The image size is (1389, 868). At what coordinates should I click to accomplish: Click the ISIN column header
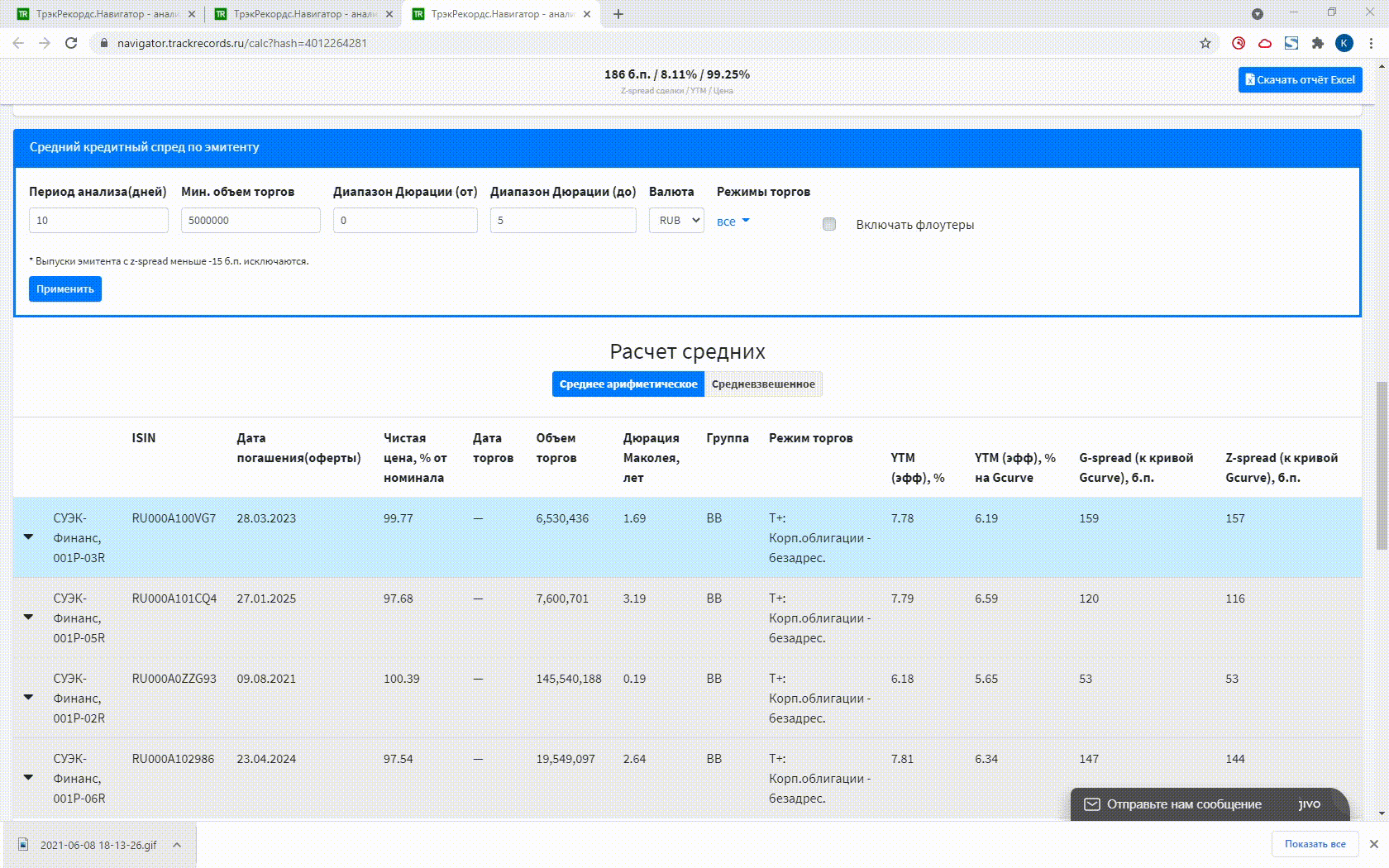click(144, 438)
